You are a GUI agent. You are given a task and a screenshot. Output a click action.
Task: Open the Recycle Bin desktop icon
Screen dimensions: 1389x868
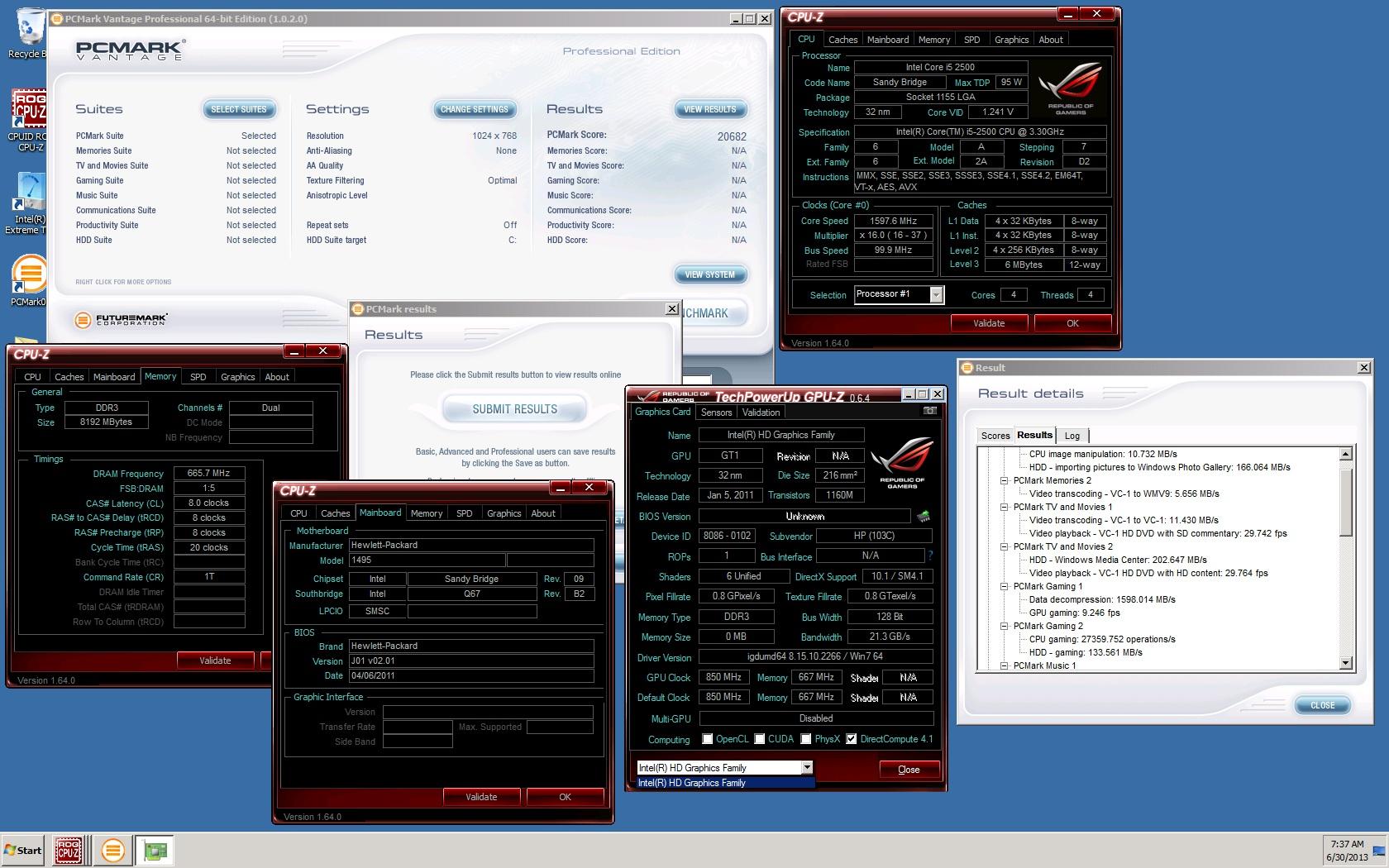coord(30,33)
